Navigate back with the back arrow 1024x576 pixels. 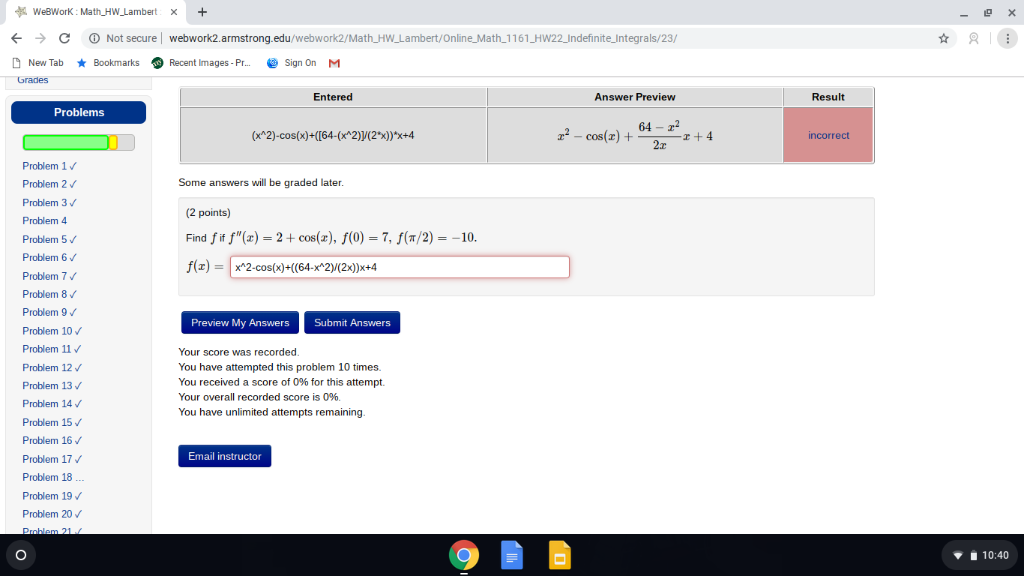click(15, 38)
